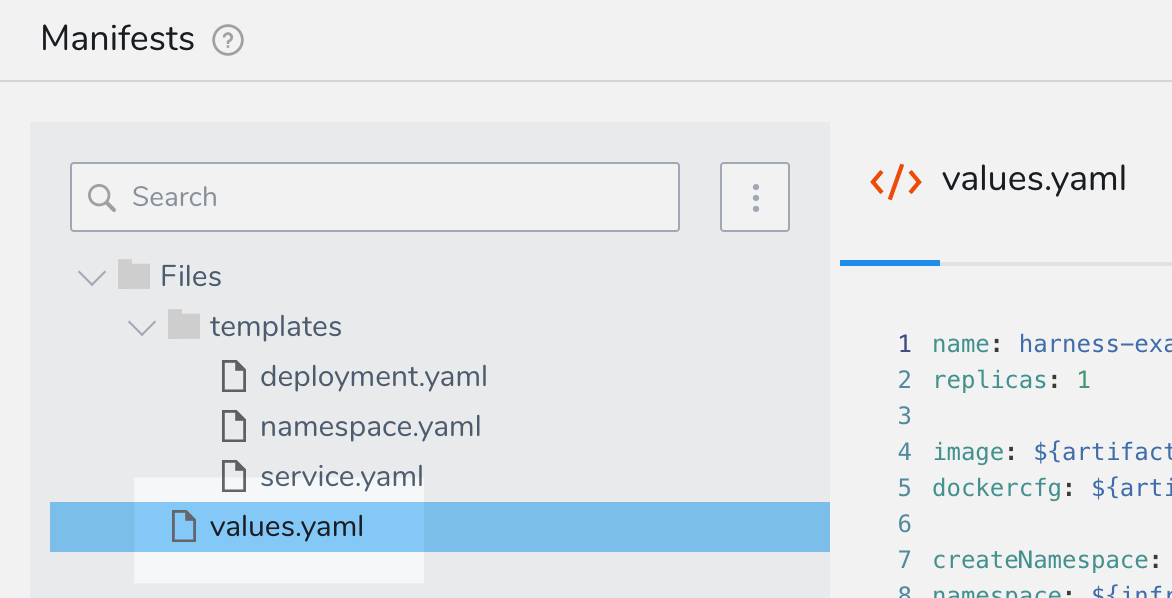The height and width of the screenshot is (598, 1172).
Task: Click the search magnifier icon
Action: (102, 197)
